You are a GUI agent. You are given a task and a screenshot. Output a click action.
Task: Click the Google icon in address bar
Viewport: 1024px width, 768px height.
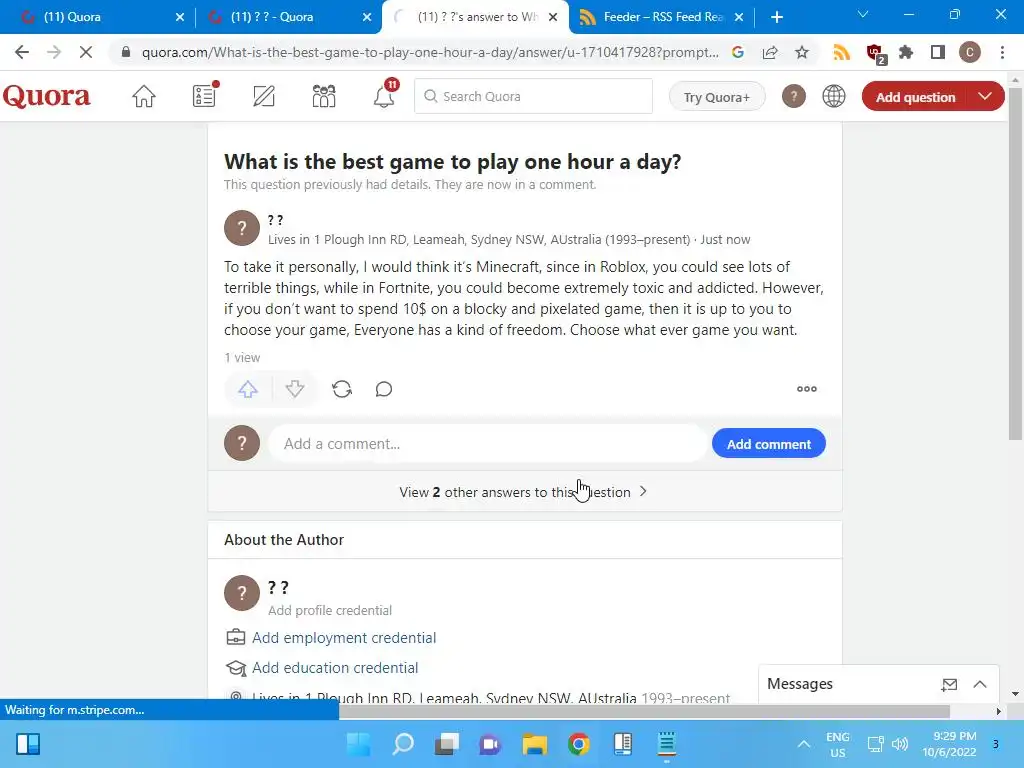coord(738,52)
